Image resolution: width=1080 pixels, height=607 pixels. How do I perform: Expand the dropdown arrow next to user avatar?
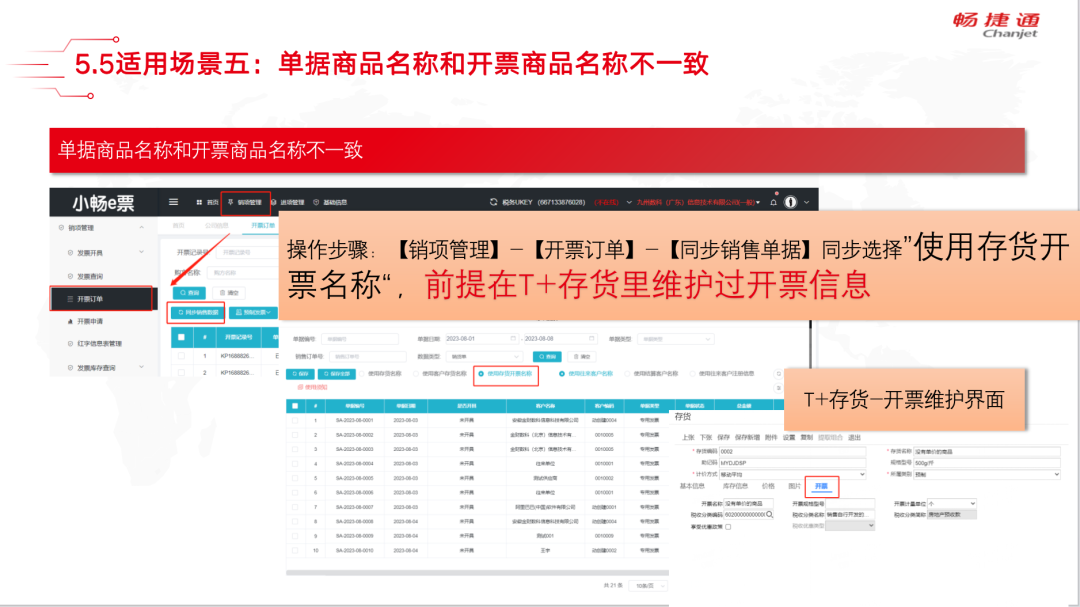pos(807,203)
